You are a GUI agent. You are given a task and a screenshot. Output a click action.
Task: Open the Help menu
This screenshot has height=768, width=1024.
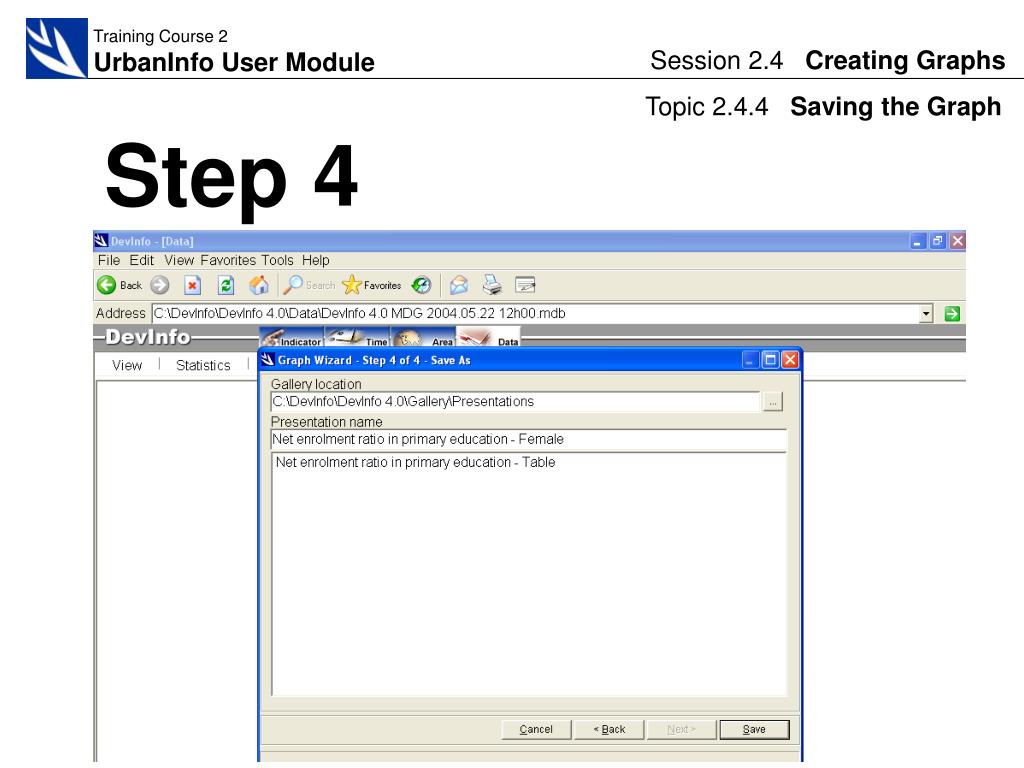click(315, 260)
